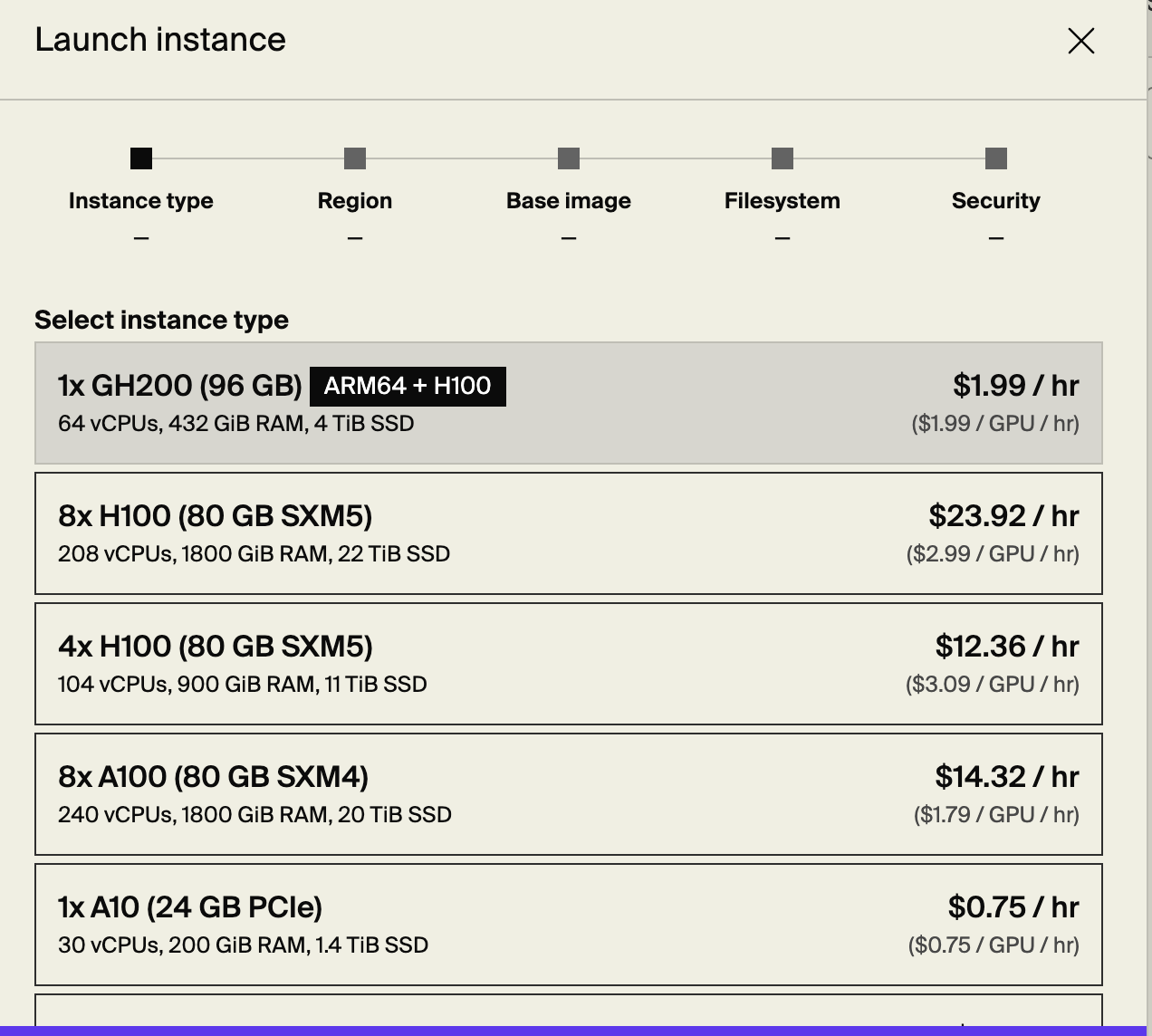Viewport: 1152px width, 1036px height.
Task: Jump to the Security step label
Action: click(x=996, y=201)
